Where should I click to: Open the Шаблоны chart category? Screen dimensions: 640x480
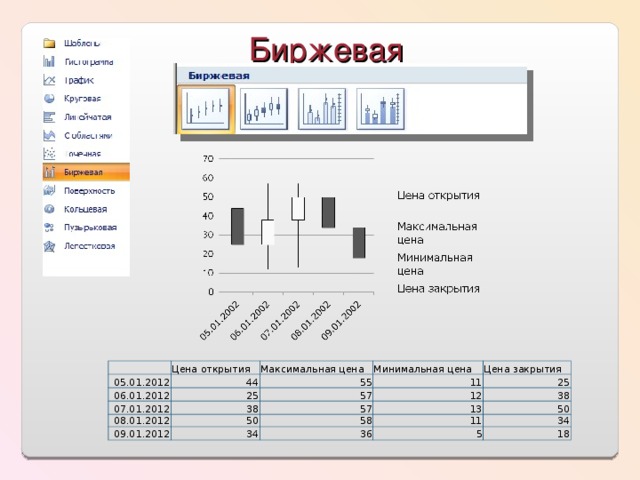click(82, 43)
